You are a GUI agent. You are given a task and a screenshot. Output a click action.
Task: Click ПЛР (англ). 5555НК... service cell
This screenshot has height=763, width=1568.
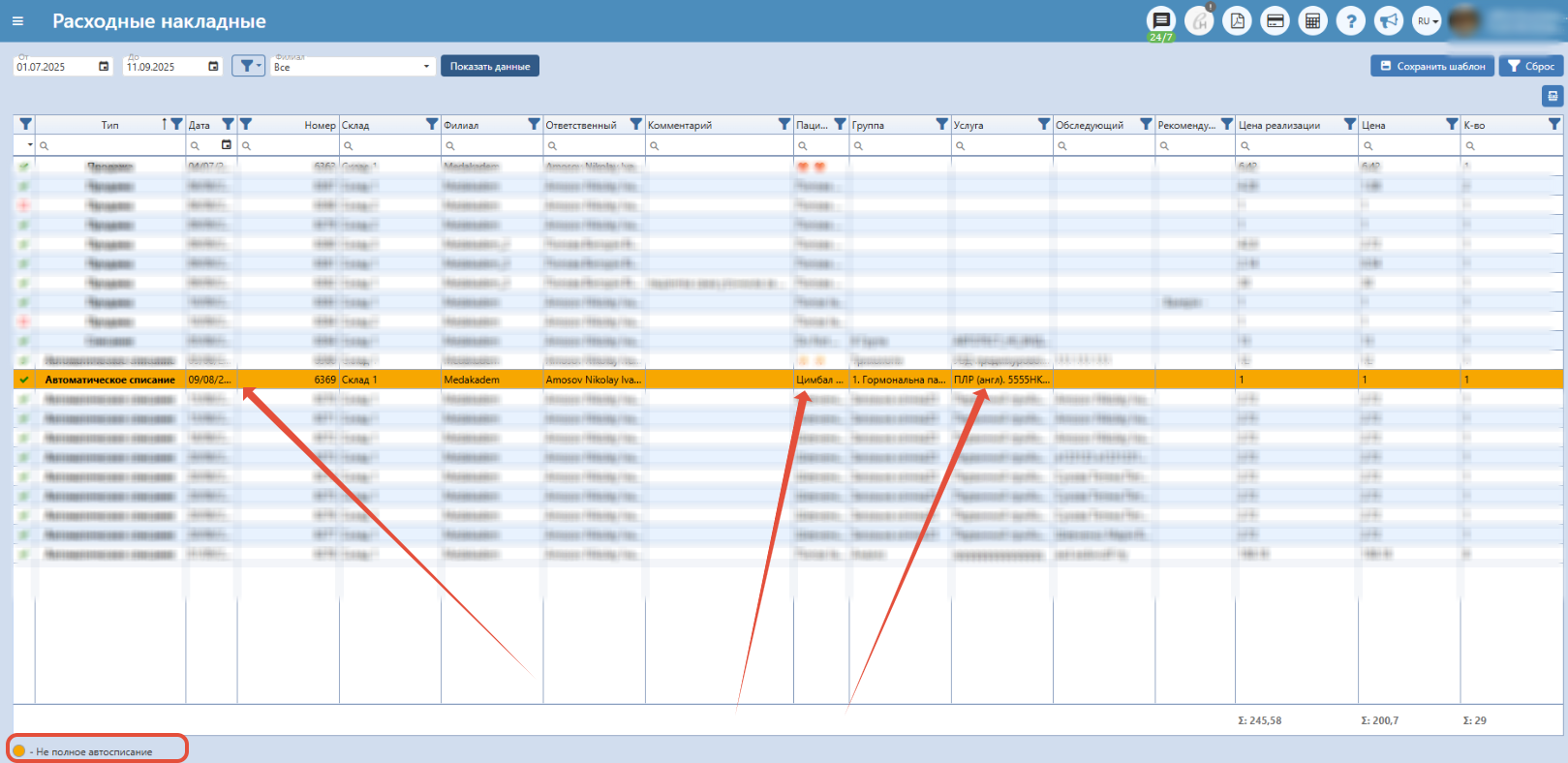(1001, 380)
